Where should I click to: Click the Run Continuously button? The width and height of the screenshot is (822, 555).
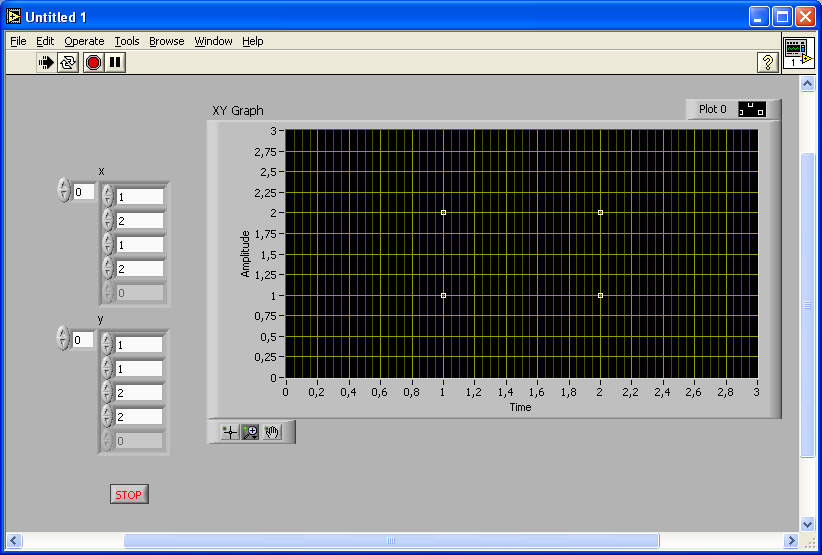coord(68,62)
